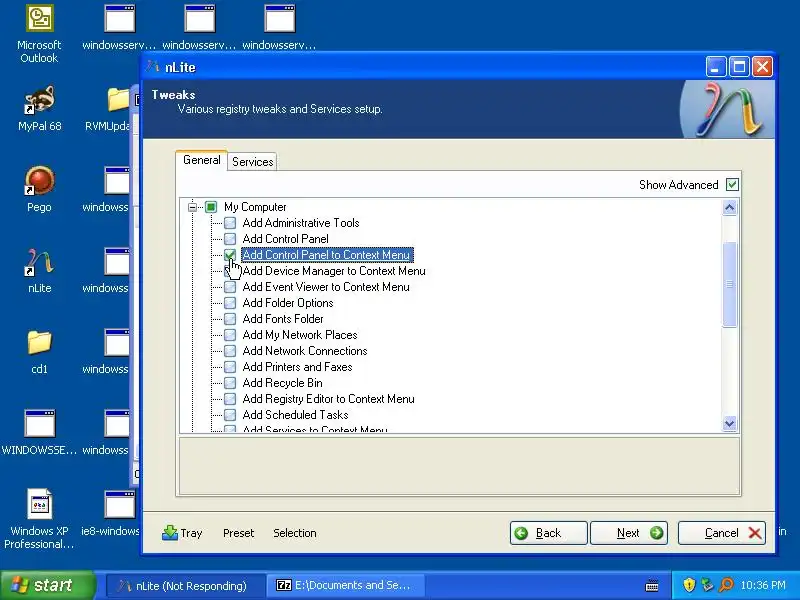Toggle the My Computer group checkbox

211,207
